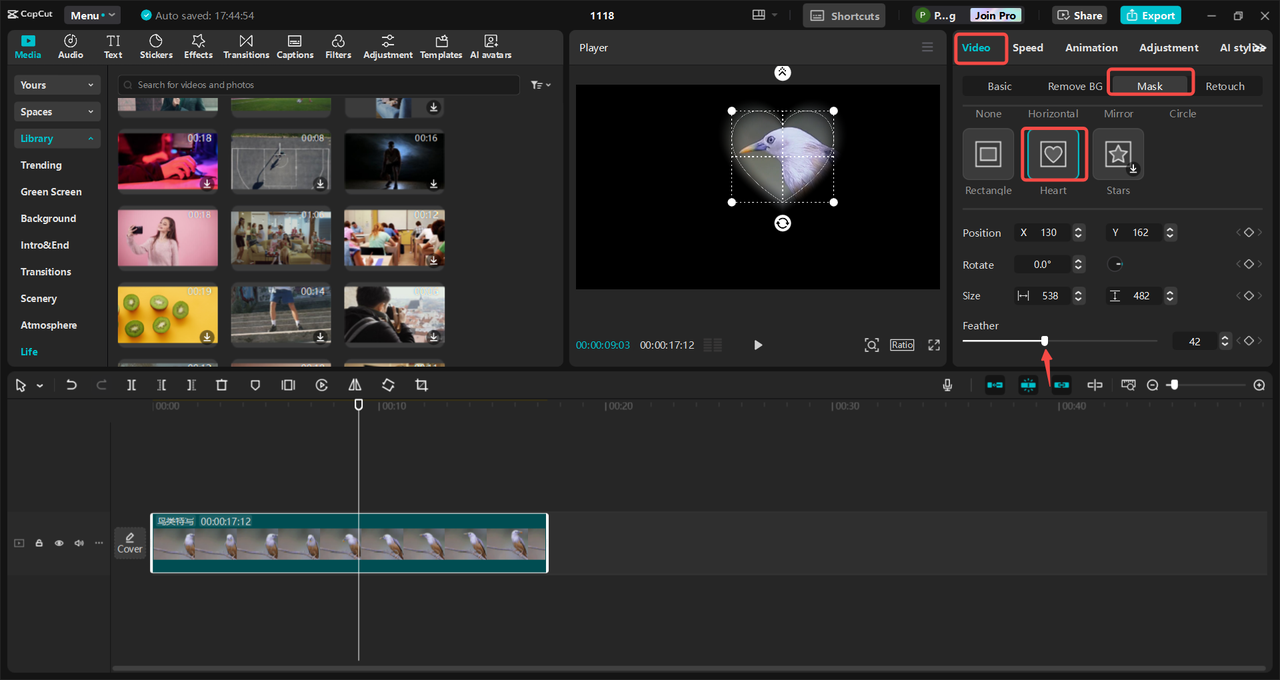The image size is (1280, 680).
Task: Toggle linkage button in timeline toolbar
Action: (1061, 385)
